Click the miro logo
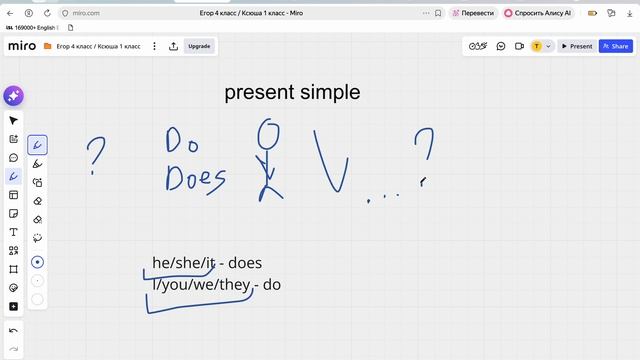Image resolution: width=640 pixels, height=360 pixels. pos(22,46)
